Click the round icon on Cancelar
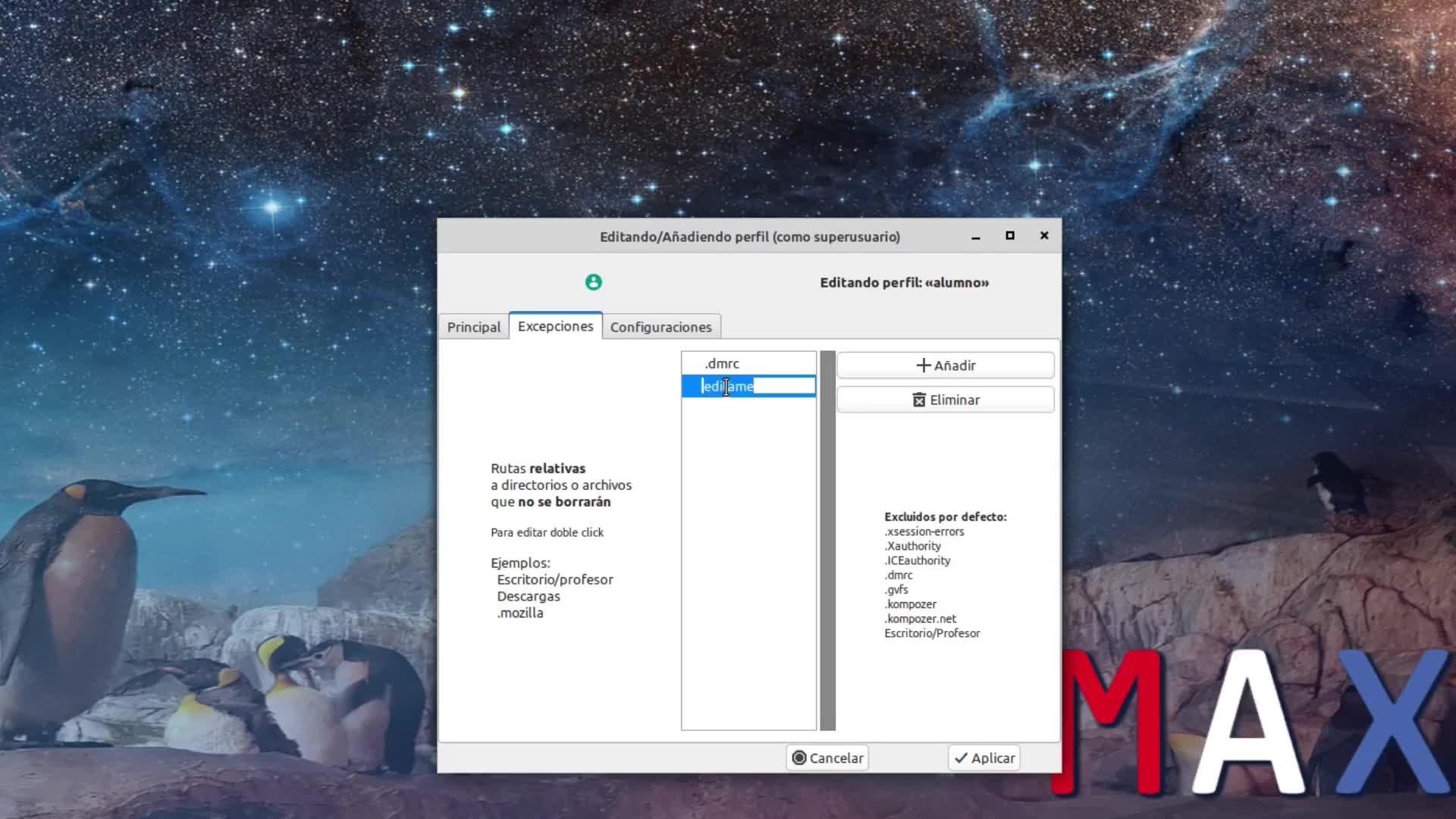This screenshot has height=819, width=1456. [799, 758]
